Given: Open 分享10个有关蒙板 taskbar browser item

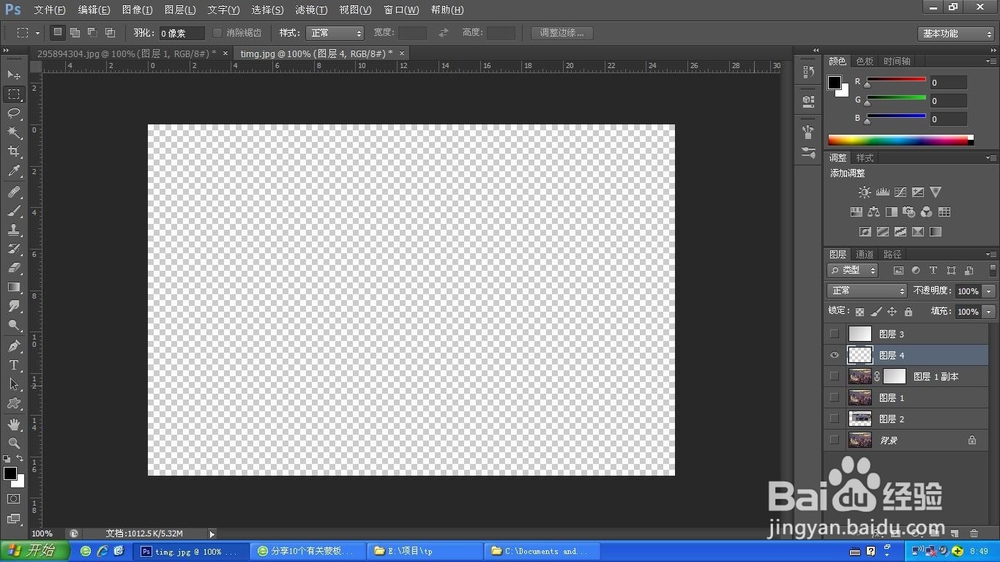Looking at the screenshot, I should click(x=308, y=551).
